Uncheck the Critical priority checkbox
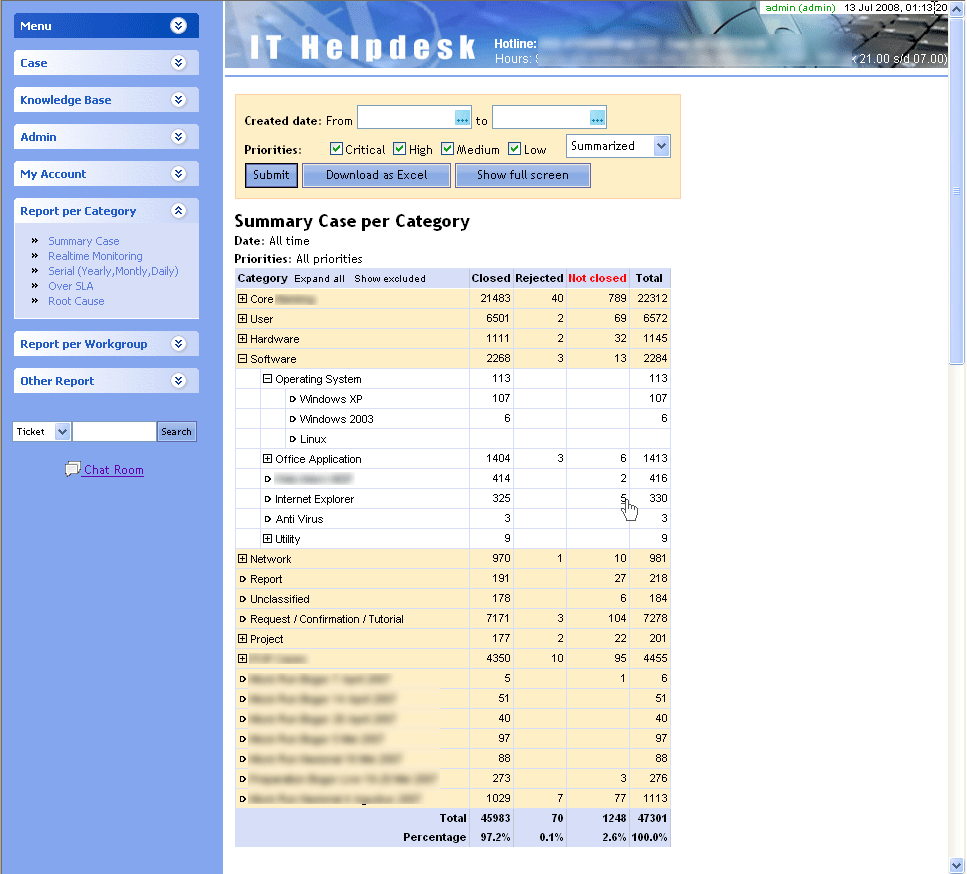The height and width of the screenshot is (874, 967). coord(337,149)
